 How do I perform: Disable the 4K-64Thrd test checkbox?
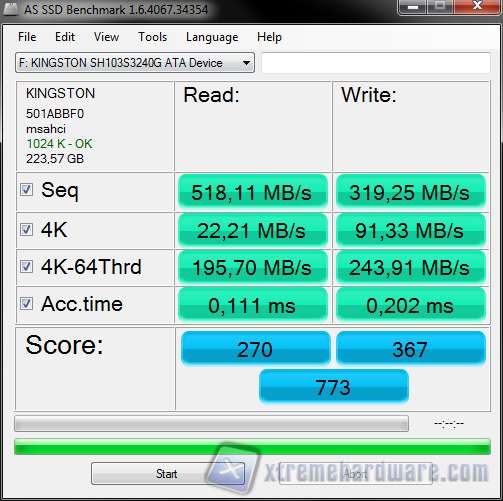click(26, 267)
